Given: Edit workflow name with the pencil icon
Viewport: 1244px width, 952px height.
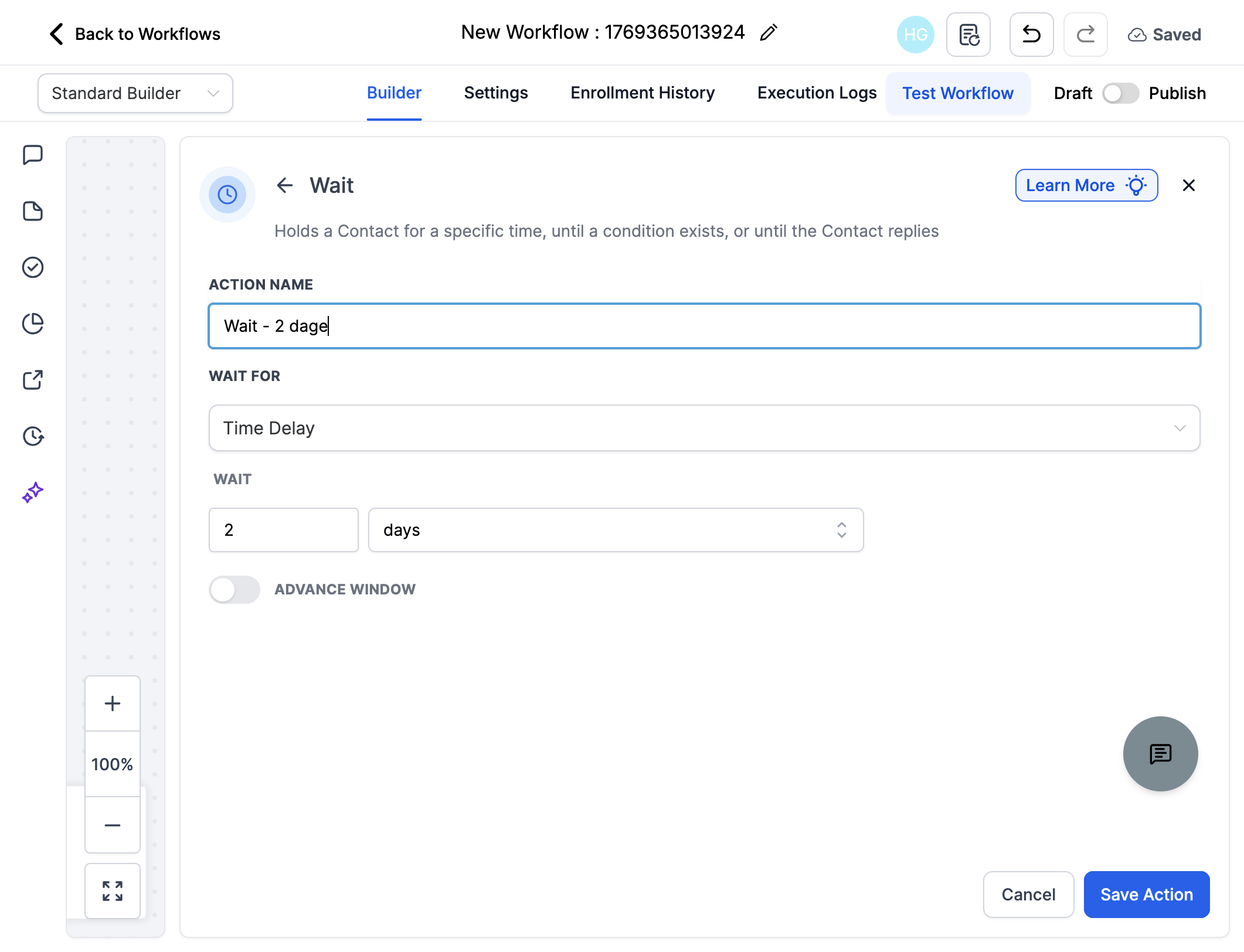Looking at the screenshot, I should (x=769, y=33).
